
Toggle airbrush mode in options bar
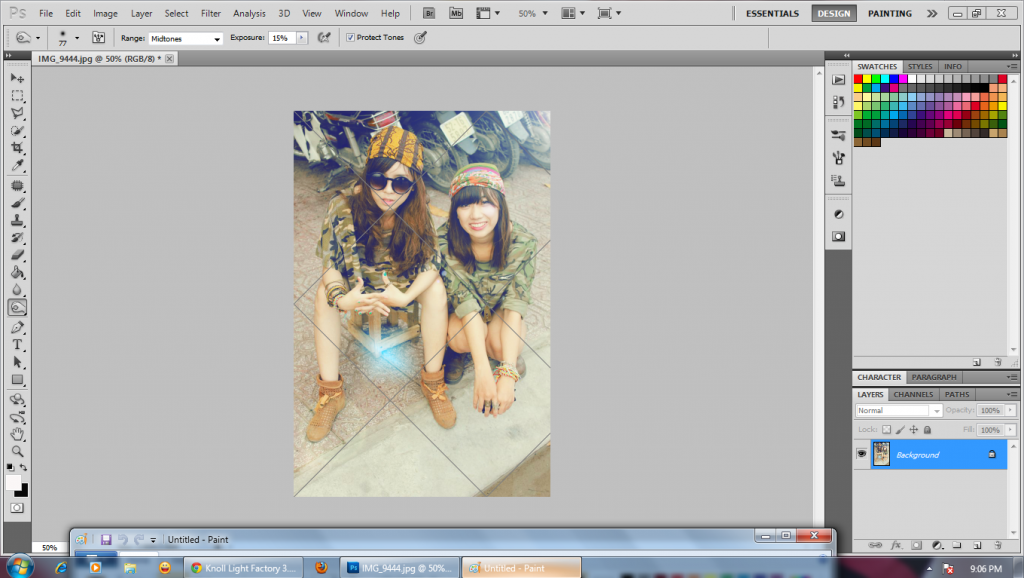[x=324, y=38]
